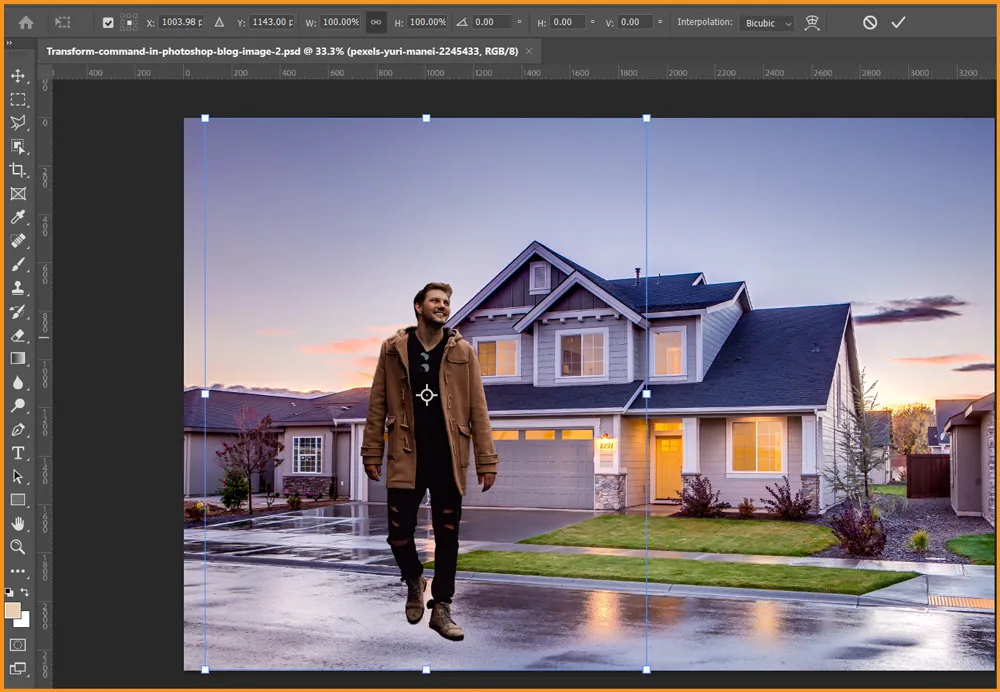1000x692 pixels.
Task: Activate the Horizontal Type tool
Action: pos(18,453)
